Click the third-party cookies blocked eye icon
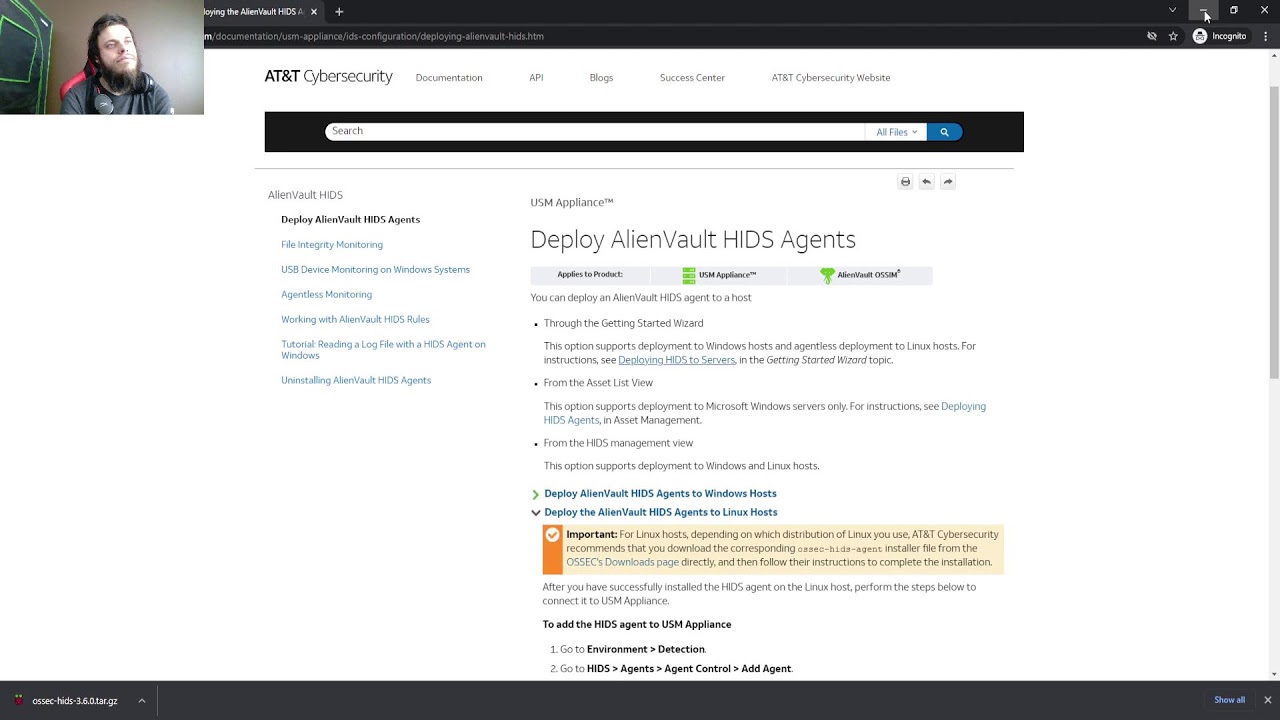 point(1152,36)
